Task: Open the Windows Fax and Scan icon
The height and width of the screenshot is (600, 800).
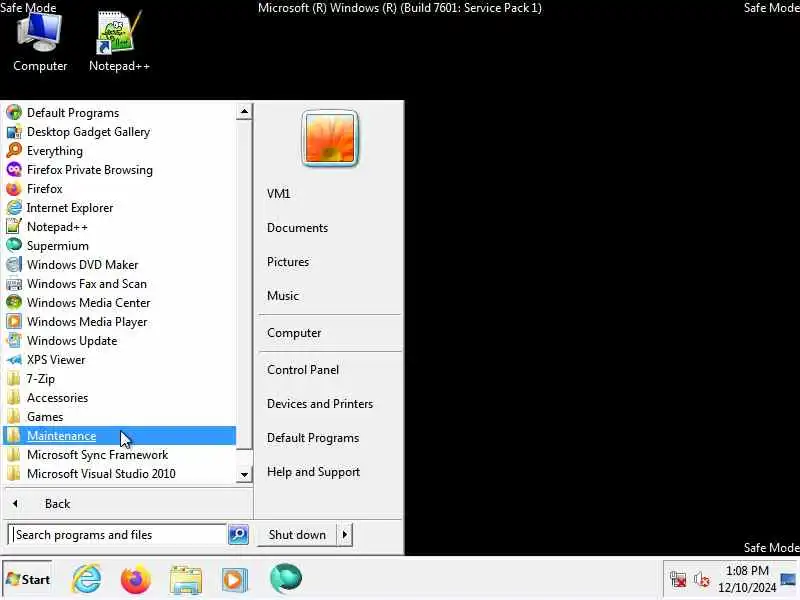Action: tap(14, 284)
